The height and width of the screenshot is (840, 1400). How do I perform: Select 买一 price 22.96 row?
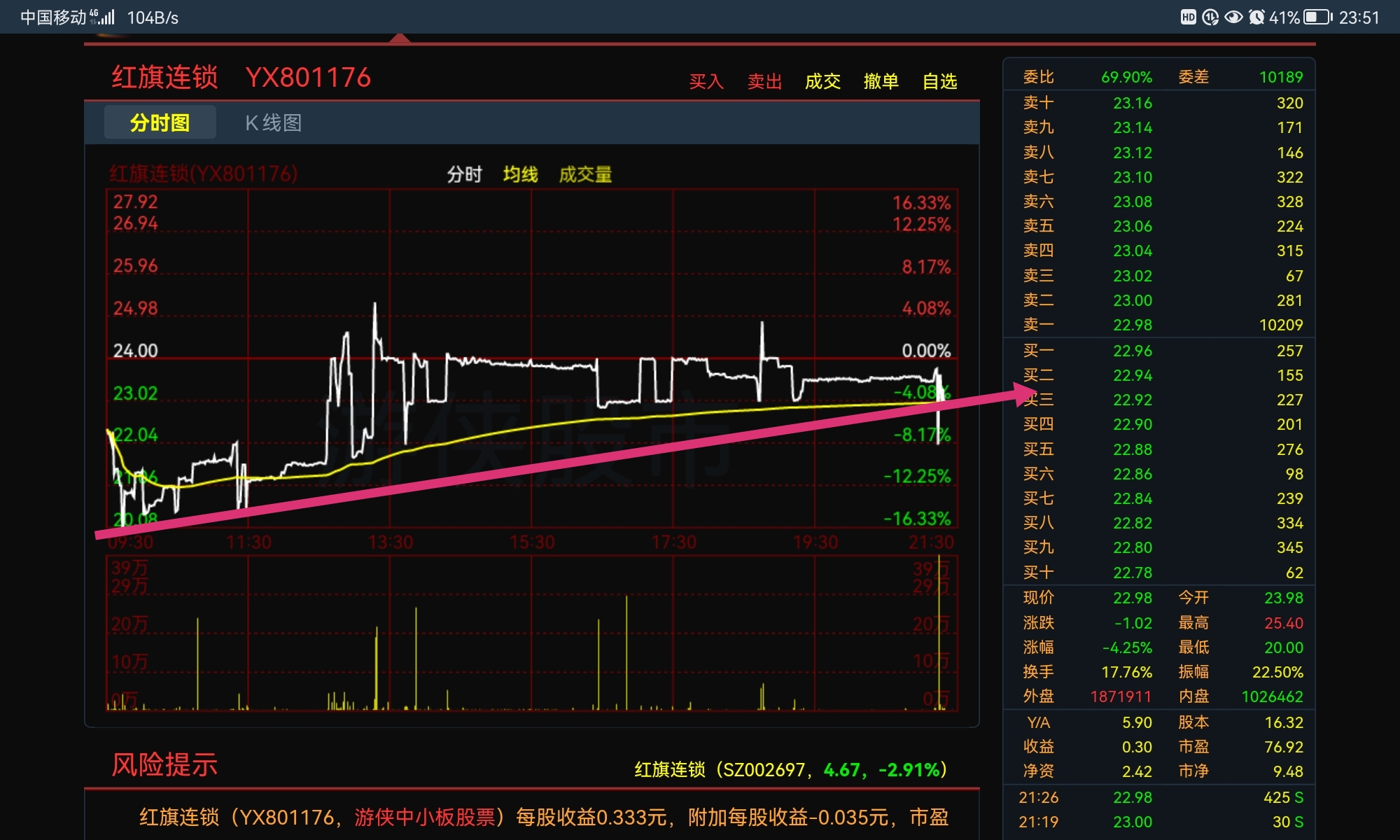(1159, 351)
